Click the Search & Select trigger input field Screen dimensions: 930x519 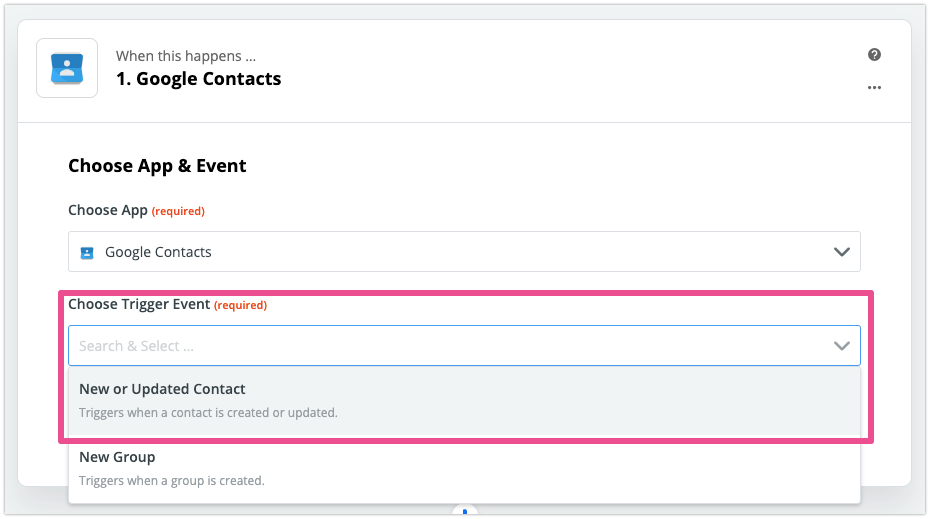(440, 346)
